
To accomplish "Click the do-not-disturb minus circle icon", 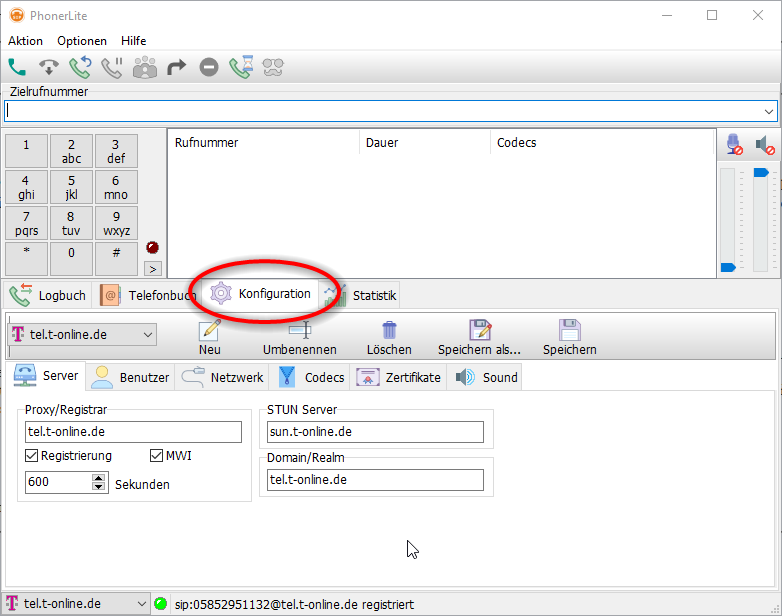I will point(208,67).
